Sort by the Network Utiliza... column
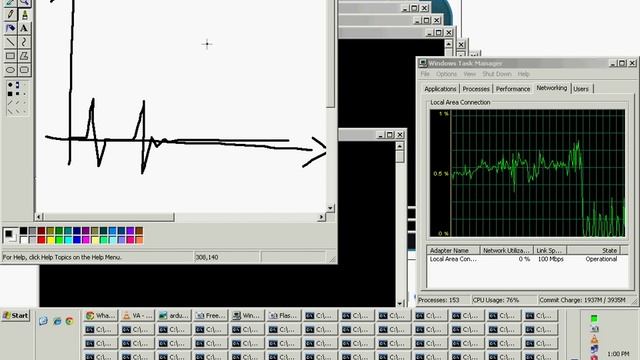 pyautogui.click(x=506, y=250)
